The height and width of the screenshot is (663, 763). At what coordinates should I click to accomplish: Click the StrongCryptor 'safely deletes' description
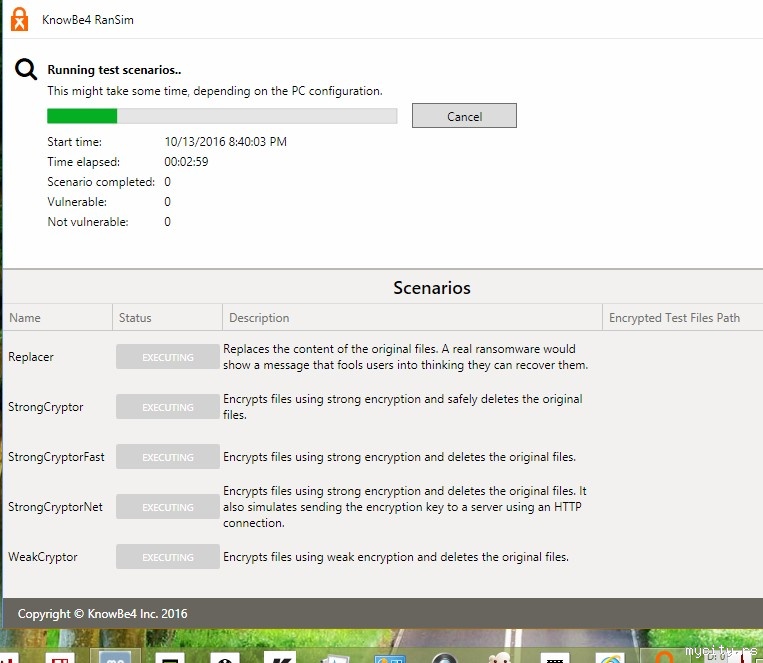[403, 407]
